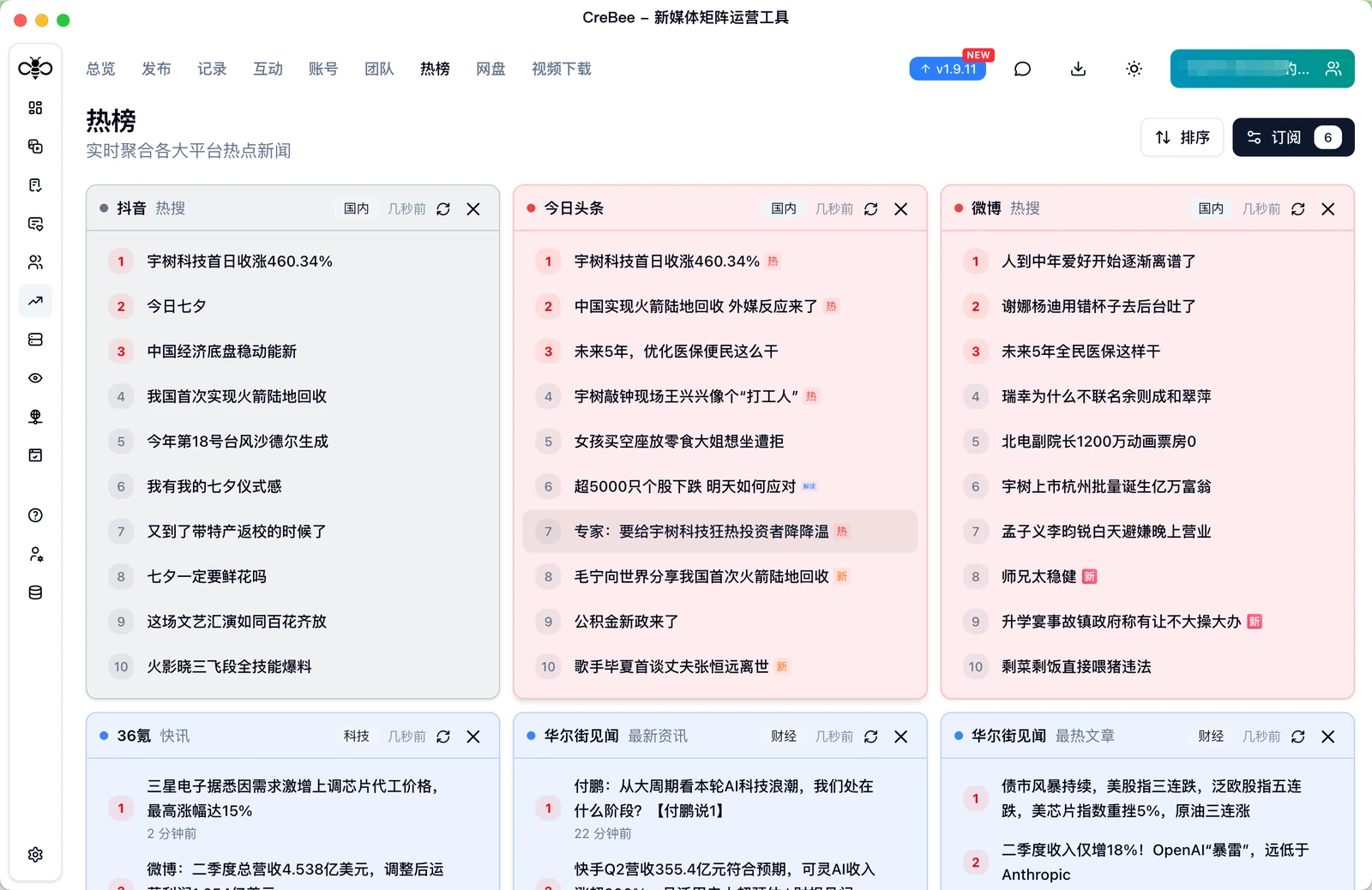Refresh the 36氪 快讯 card
The height and width of the screenshot is (890, 1372).
point(443,737)
